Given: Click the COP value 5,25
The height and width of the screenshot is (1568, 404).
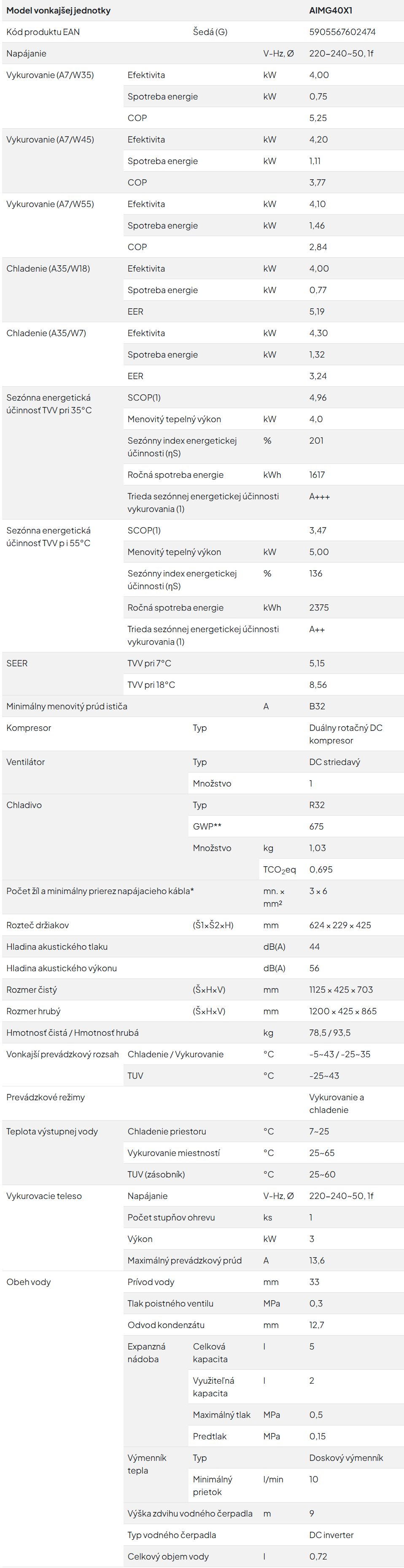Looking at the screenshot, I should point(318,118).
